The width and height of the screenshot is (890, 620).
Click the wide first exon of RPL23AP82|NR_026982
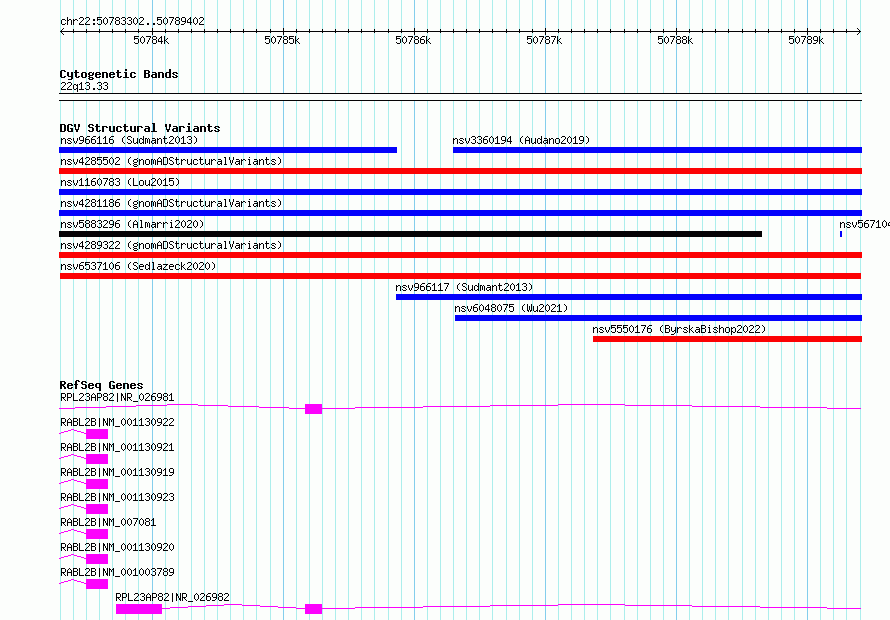(139, 609)
